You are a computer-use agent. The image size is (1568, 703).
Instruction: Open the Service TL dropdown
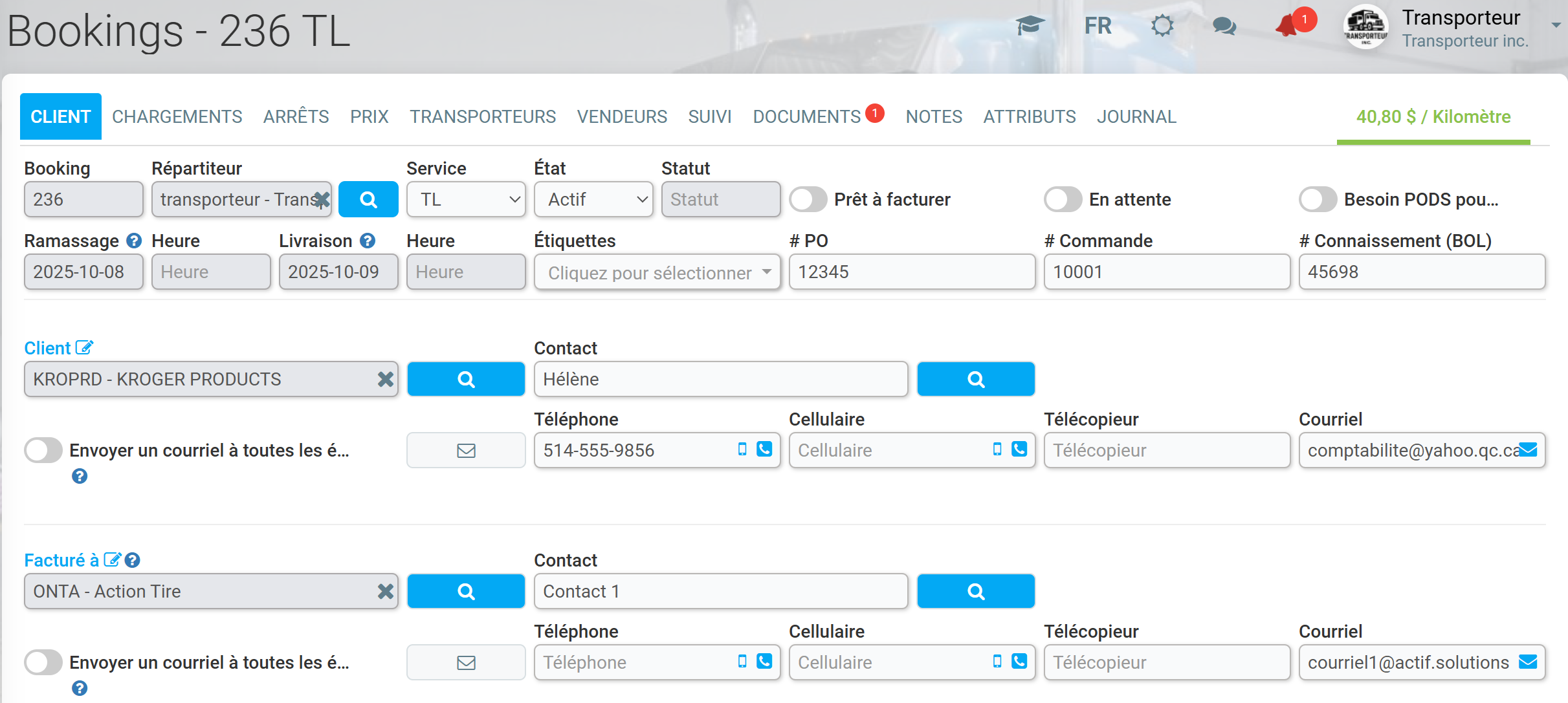[466, 199]
